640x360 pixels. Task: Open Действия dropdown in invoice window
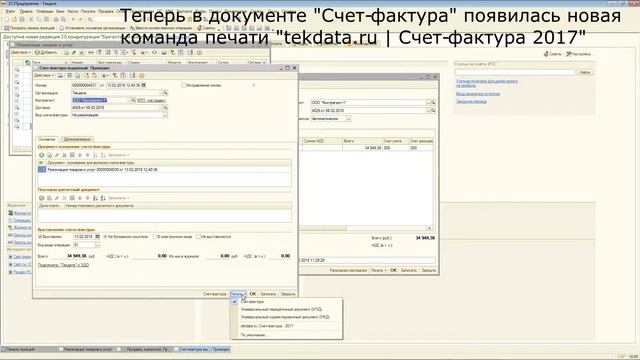pos(44,76)
